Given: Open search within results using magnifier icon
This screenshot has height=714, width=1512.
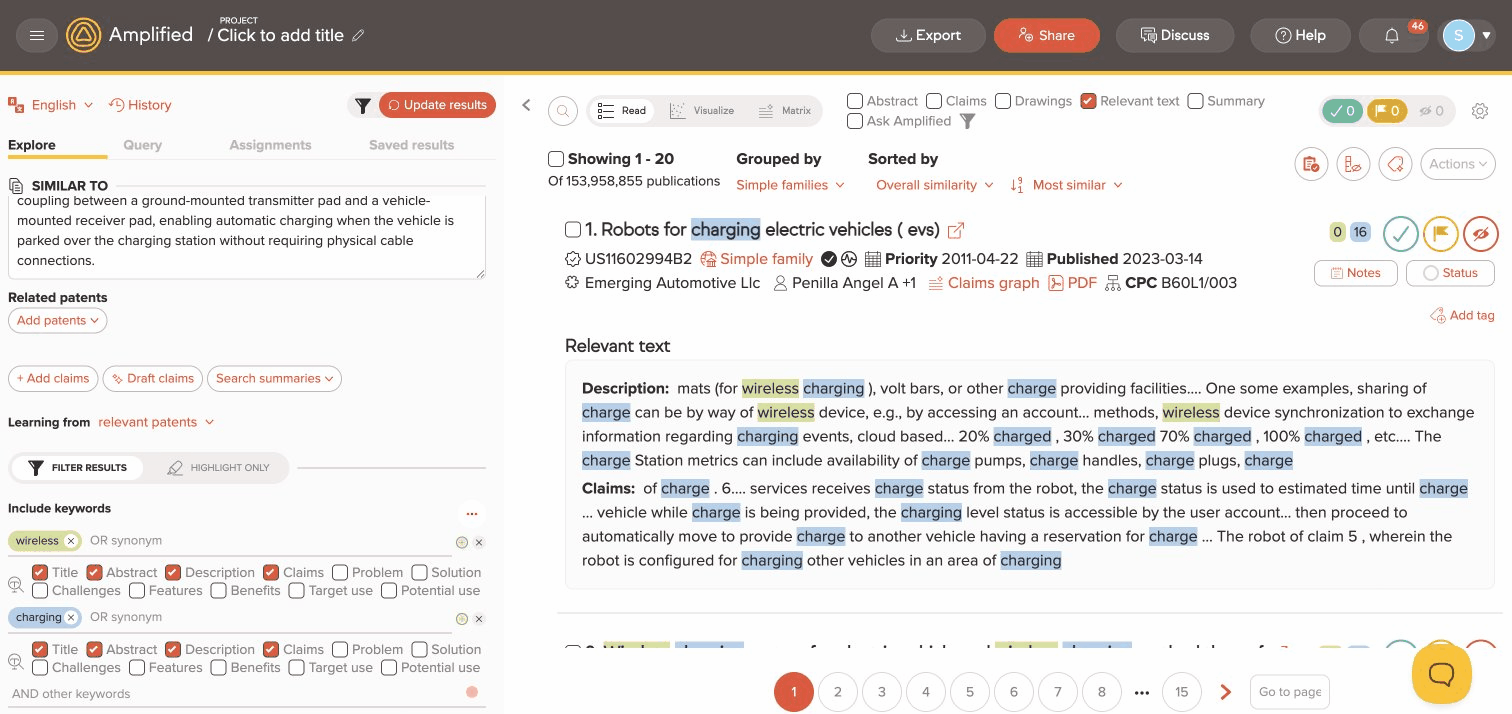Looking at the screenshot, I should point(562,111).
